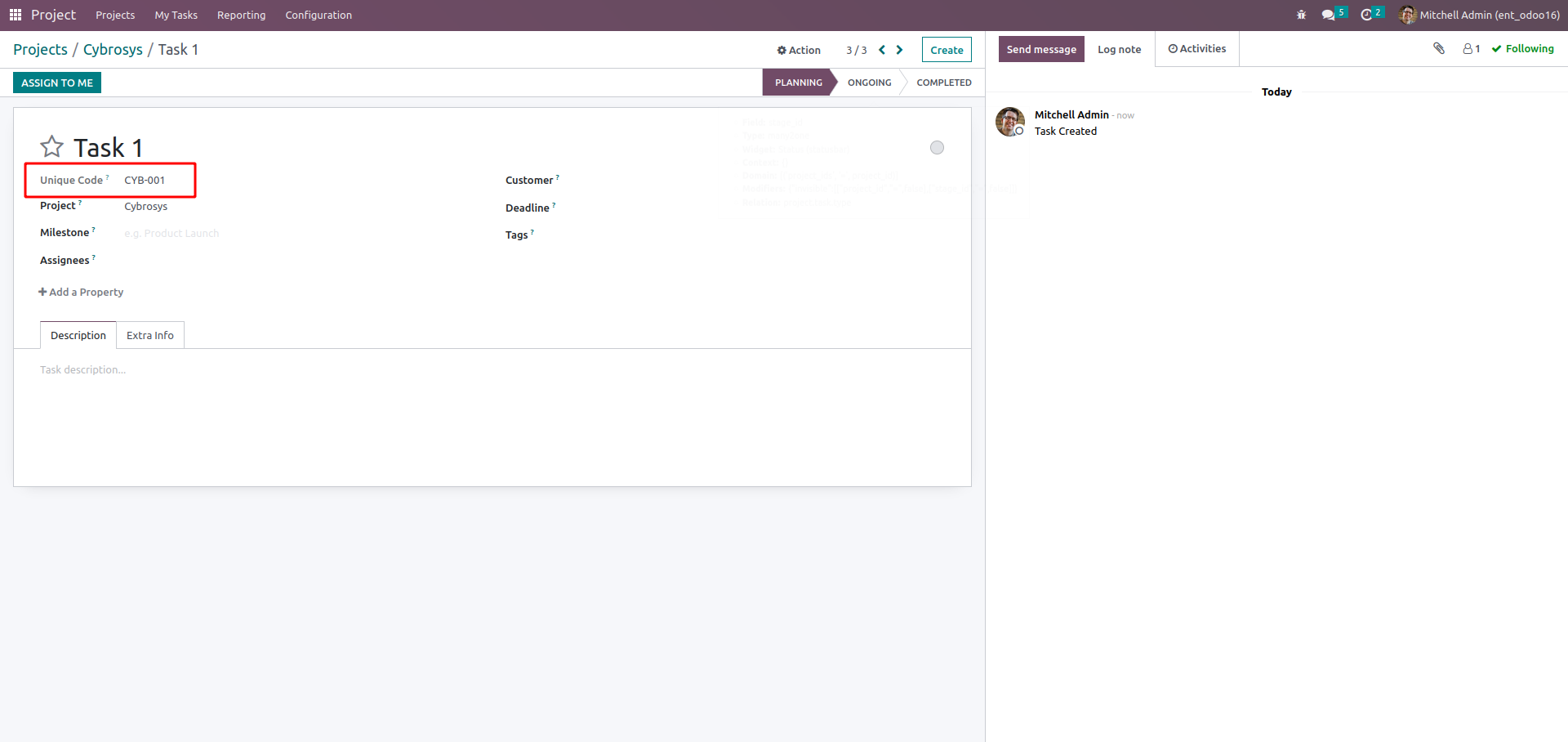The width and height of the screenshot is (1568, 742).
Task: Click the Tags field
Action: (x=766, y=235)
